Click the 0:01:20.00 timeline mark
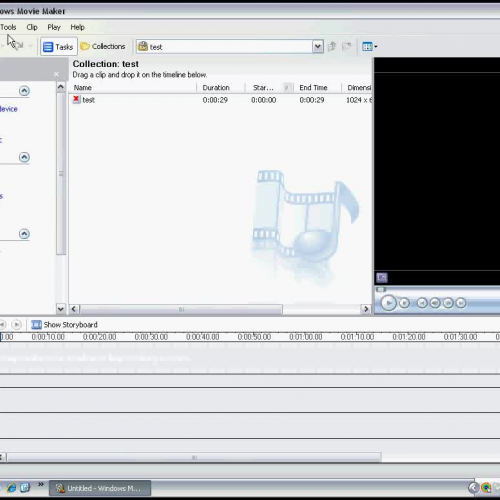The width and height of the screenshot is (500, 500). point(409,337)
